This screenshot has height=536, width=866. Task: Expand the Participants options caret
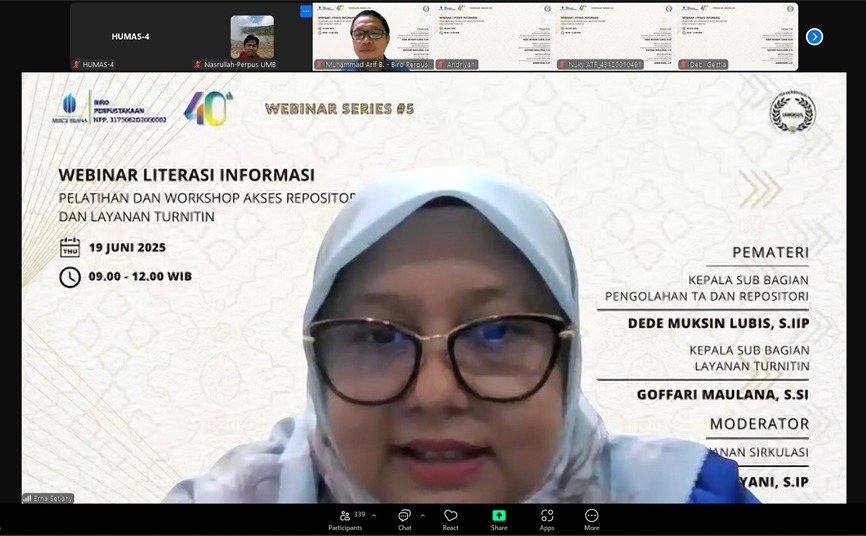click(x=374, y=515)
